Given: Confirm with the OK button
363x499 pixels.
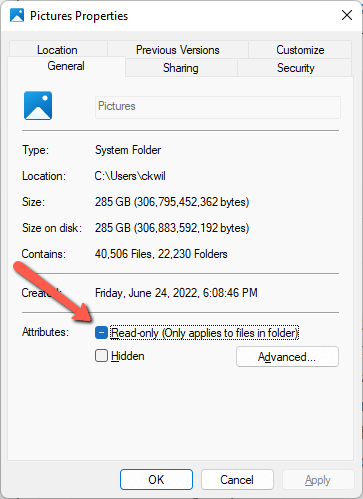Looking at the screenshot, I should click(x=156, y=480).
